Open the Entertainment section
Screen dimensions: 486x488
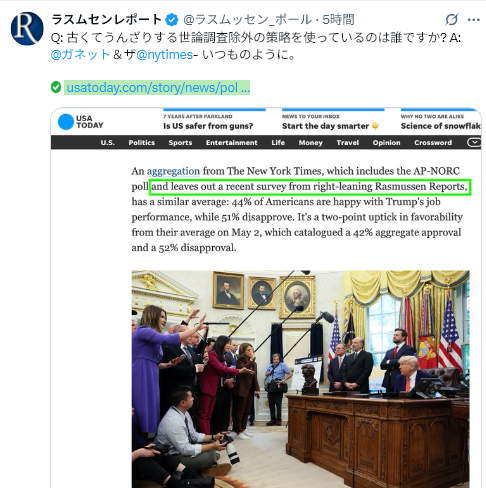[x=232, y=143]
